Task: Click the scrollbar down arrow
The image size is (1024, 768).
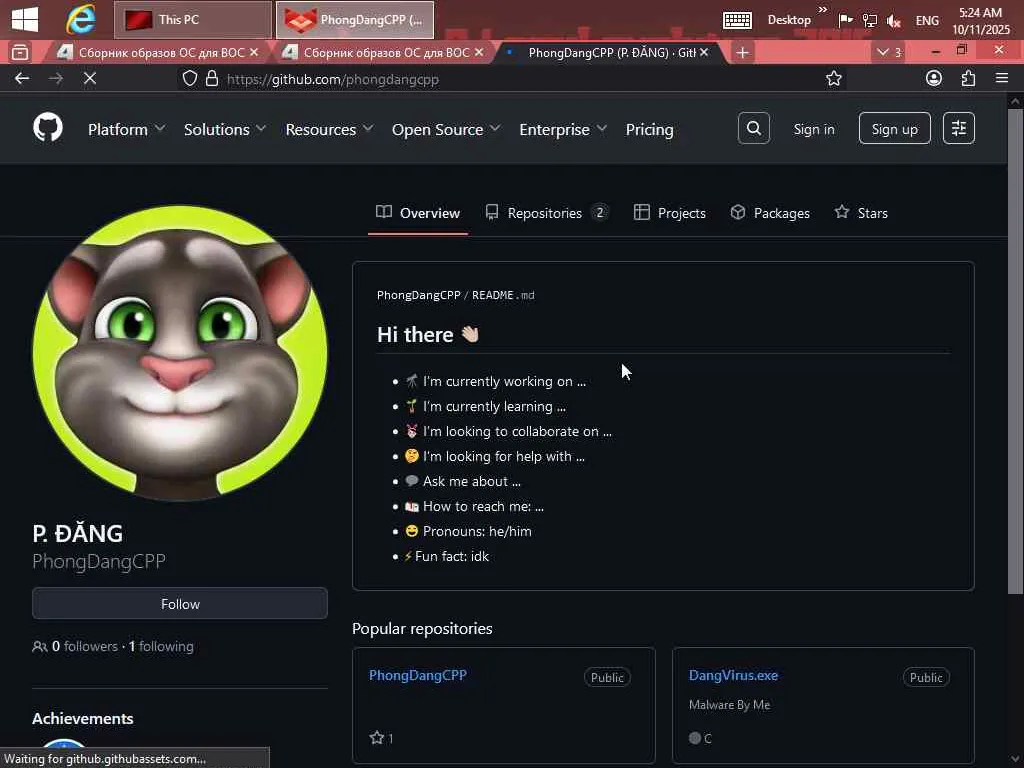Action: click(x=1014, y=760)
